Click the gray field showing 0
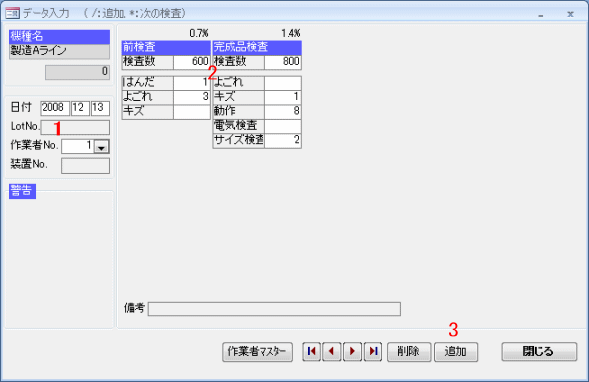The height and width of the screenshot is (382, 589). pyautogui.click(x=77, y=72)
